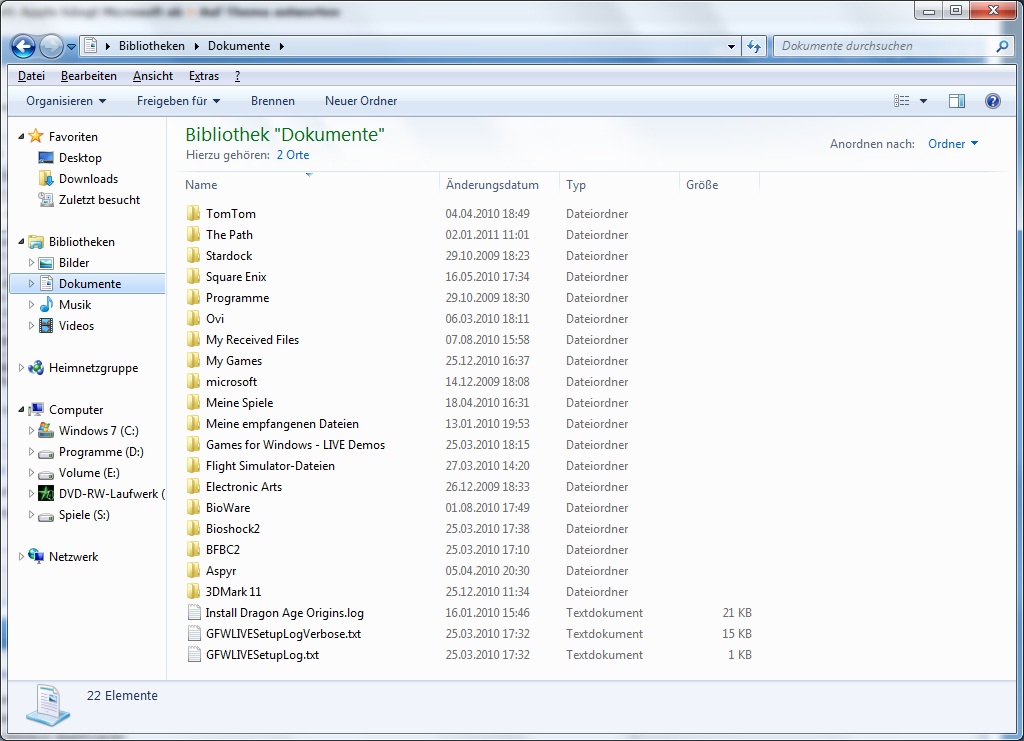Open the Bearbeiten menu

coord(89,76)
